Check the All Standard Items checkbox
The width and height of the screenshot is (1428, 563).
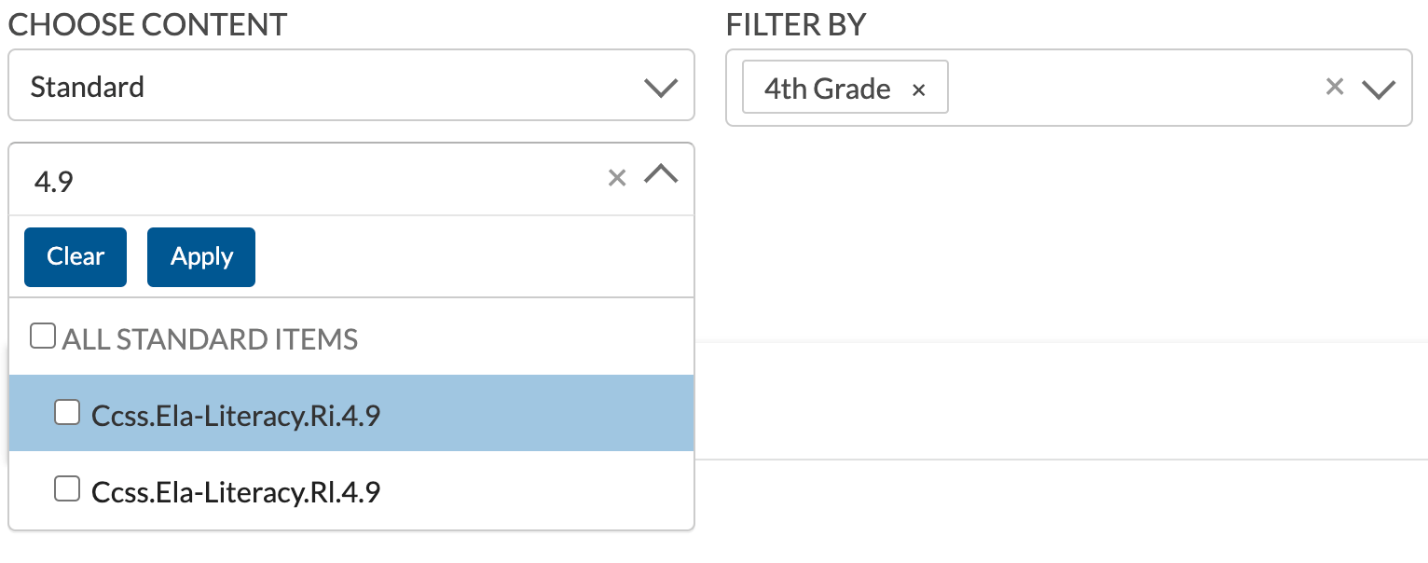[42, 337]
